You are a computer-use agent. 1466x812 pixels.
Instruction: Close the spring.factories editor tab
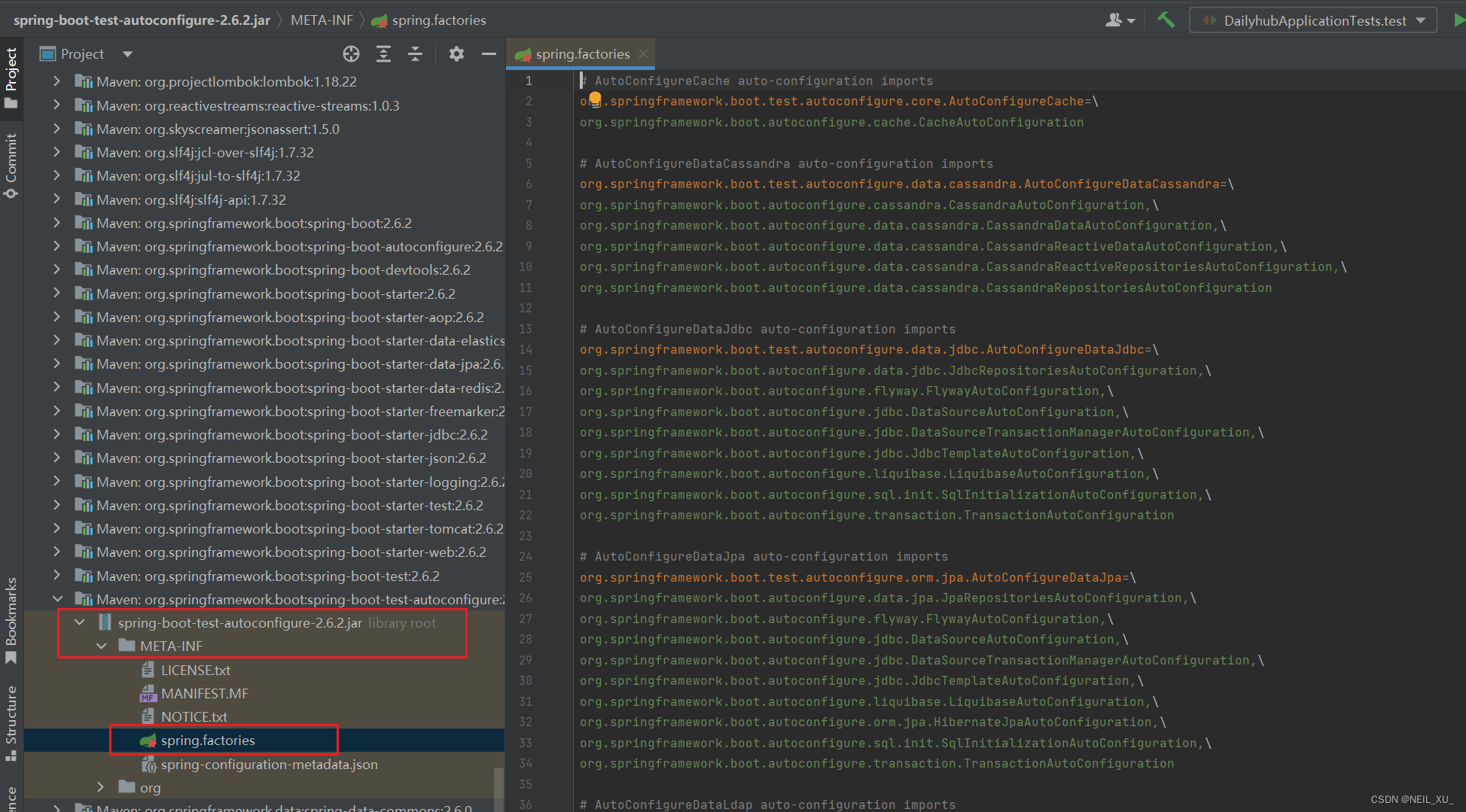pyautogui.click(x=643, y=54)
